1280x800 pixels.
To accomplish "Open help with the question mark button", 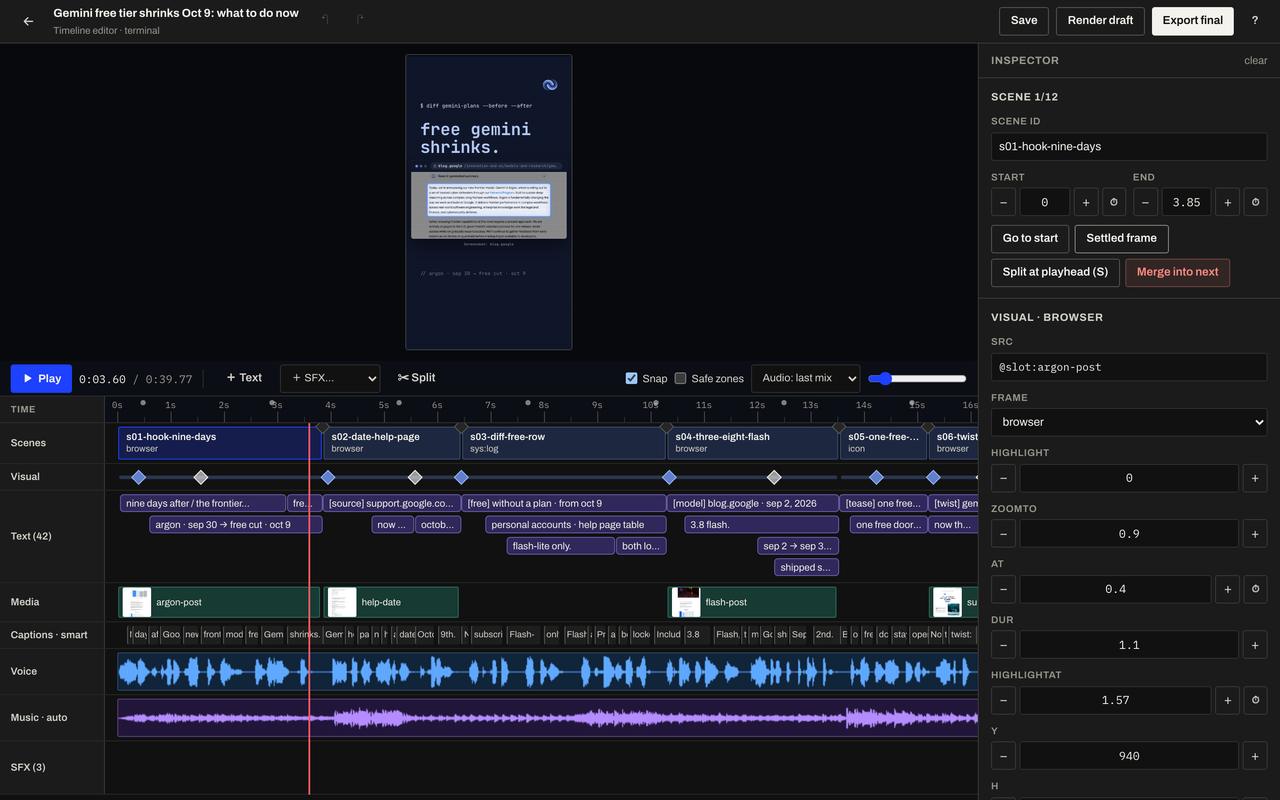I will (x=1255, y=21).
